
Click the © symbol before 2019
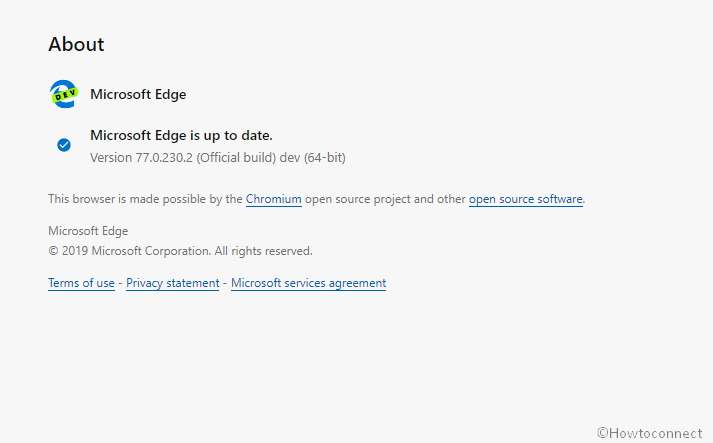[53, 251]
